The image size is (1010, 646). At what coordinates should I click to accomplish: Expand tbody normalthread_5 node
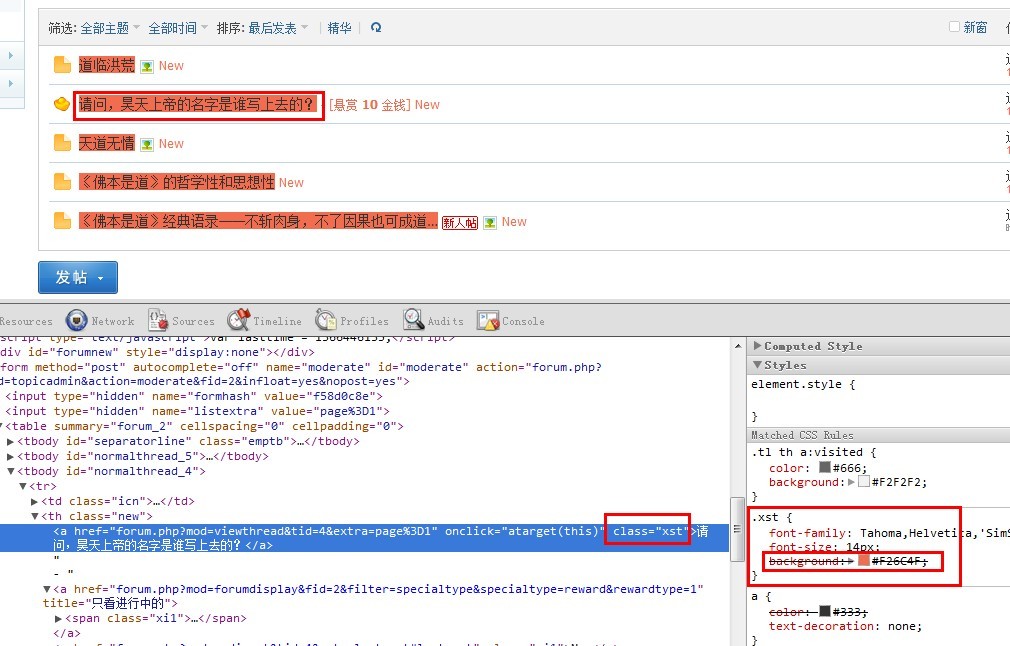tap(10, 457)
